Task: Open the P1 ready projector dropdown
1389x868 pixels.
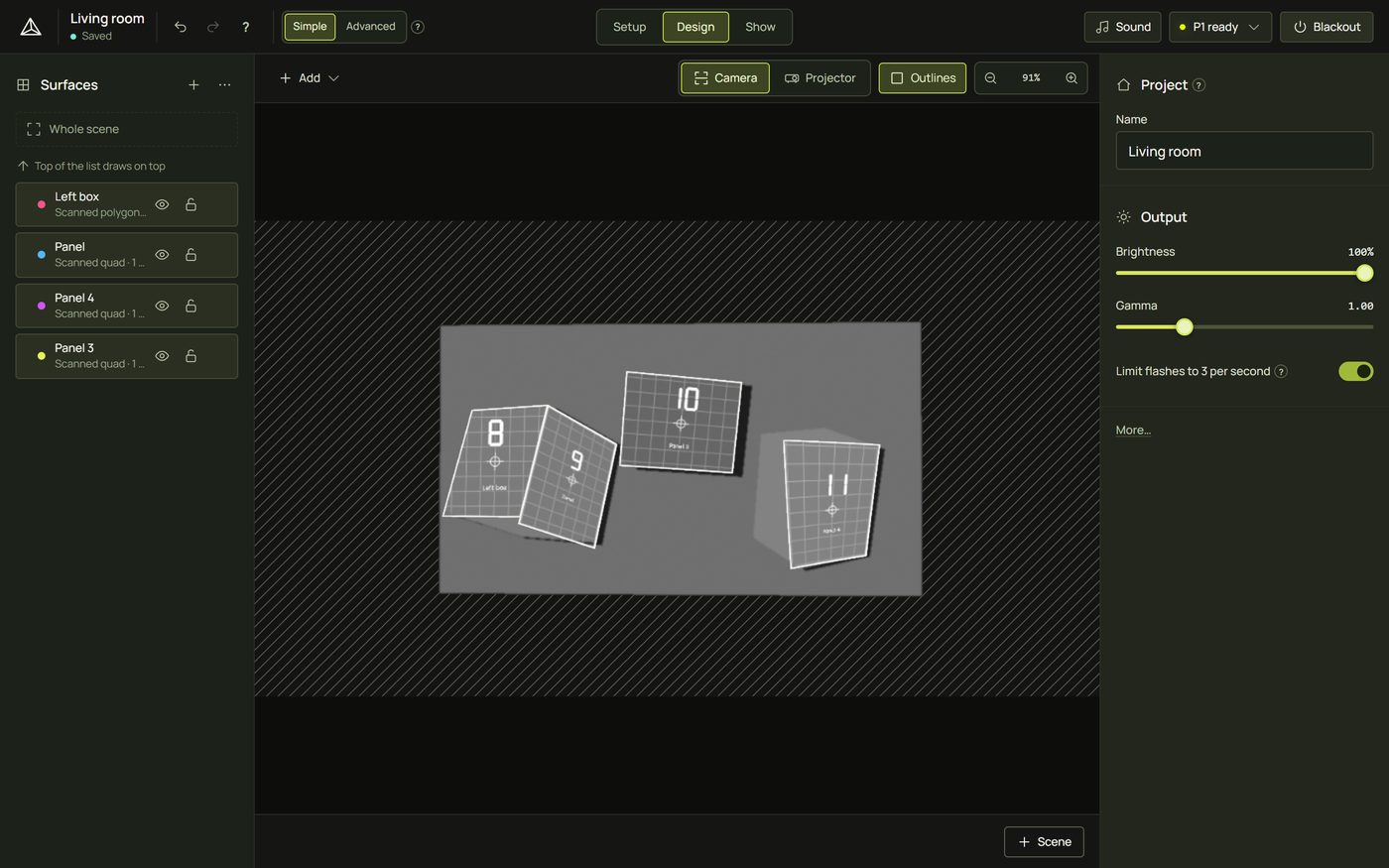Action: tap(1219, 27)
